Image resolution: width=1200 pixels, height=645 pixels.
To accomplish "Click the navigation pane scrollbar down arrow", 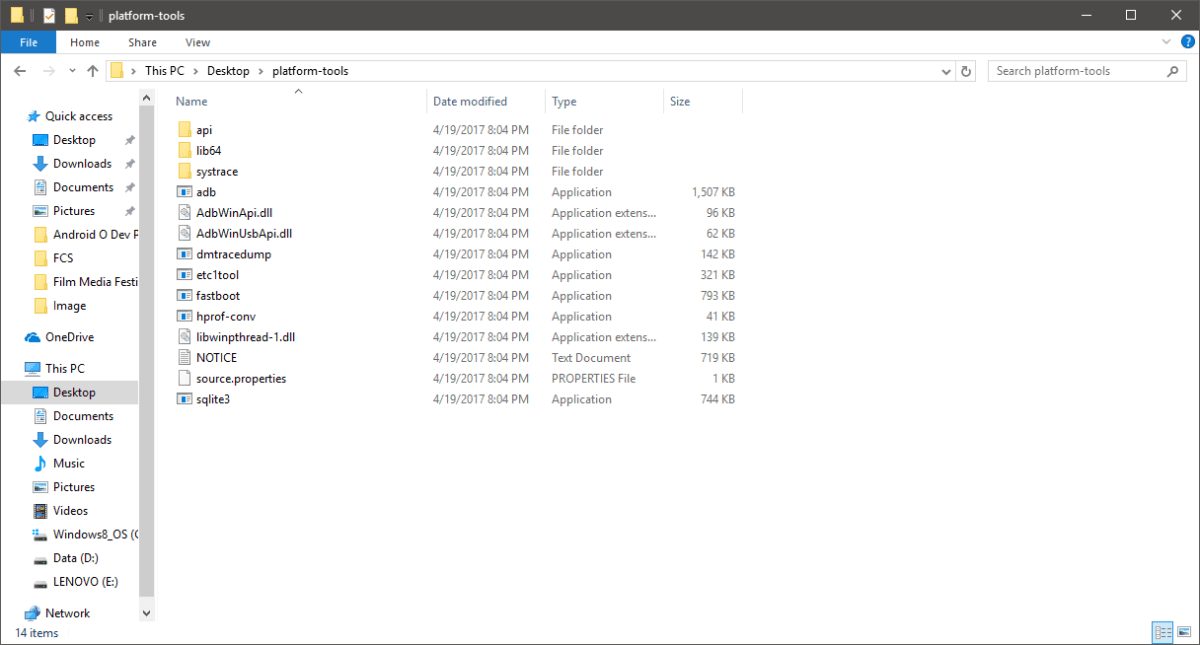I will coord(147,613).
